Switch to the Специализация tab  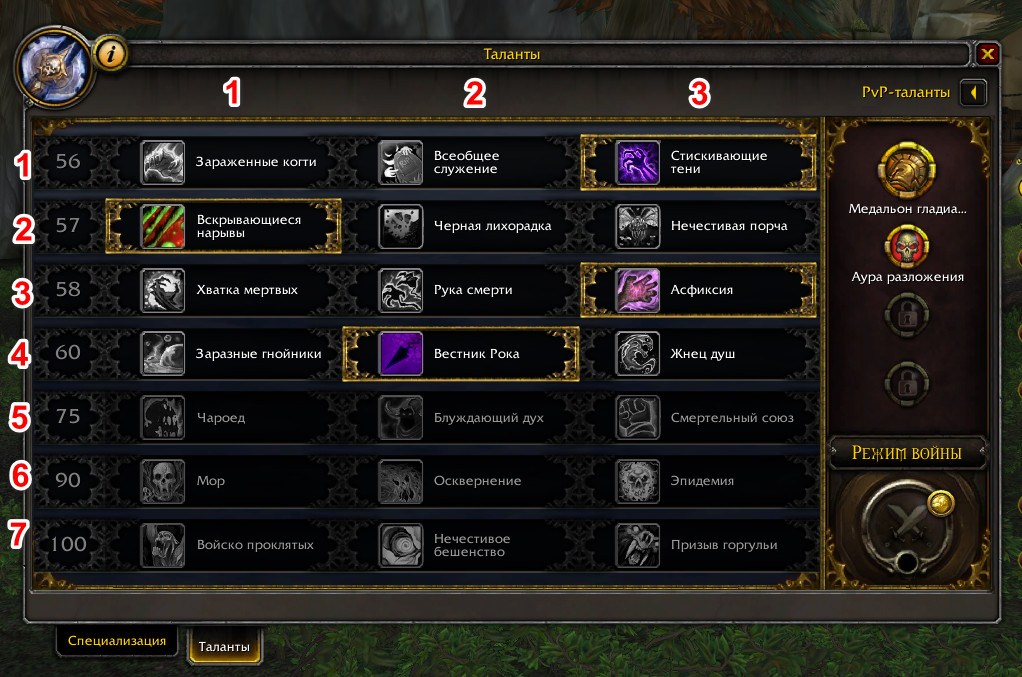point(117,641)
